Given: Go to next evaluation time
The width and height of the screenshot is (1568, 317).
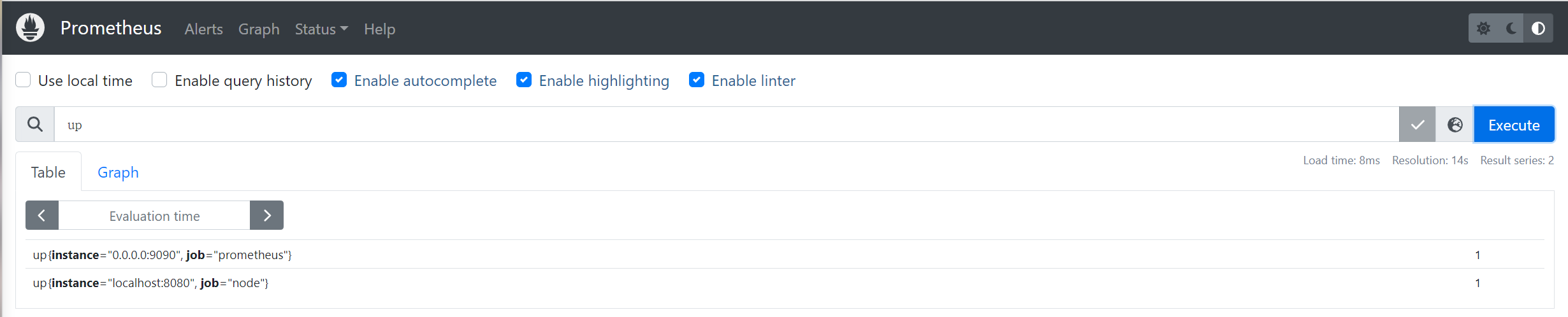Looking at the screenshot, I should (266, 216).
